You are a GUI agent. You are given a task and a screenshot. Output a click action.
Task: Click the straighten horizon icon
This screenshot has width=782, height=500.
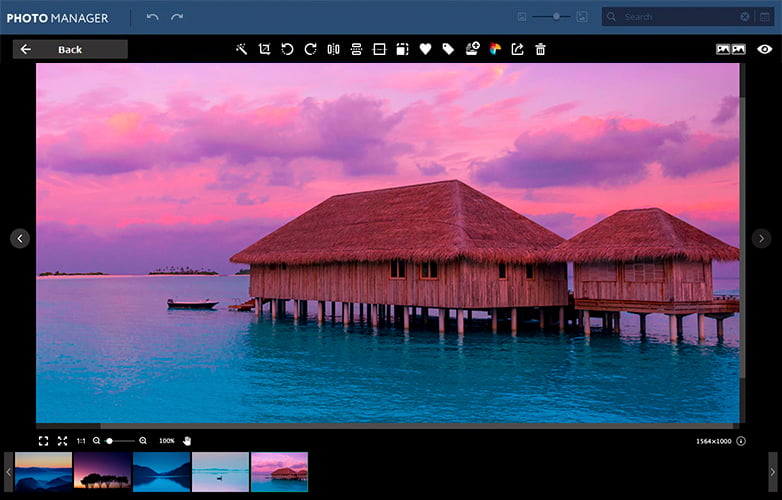point(379,49)
